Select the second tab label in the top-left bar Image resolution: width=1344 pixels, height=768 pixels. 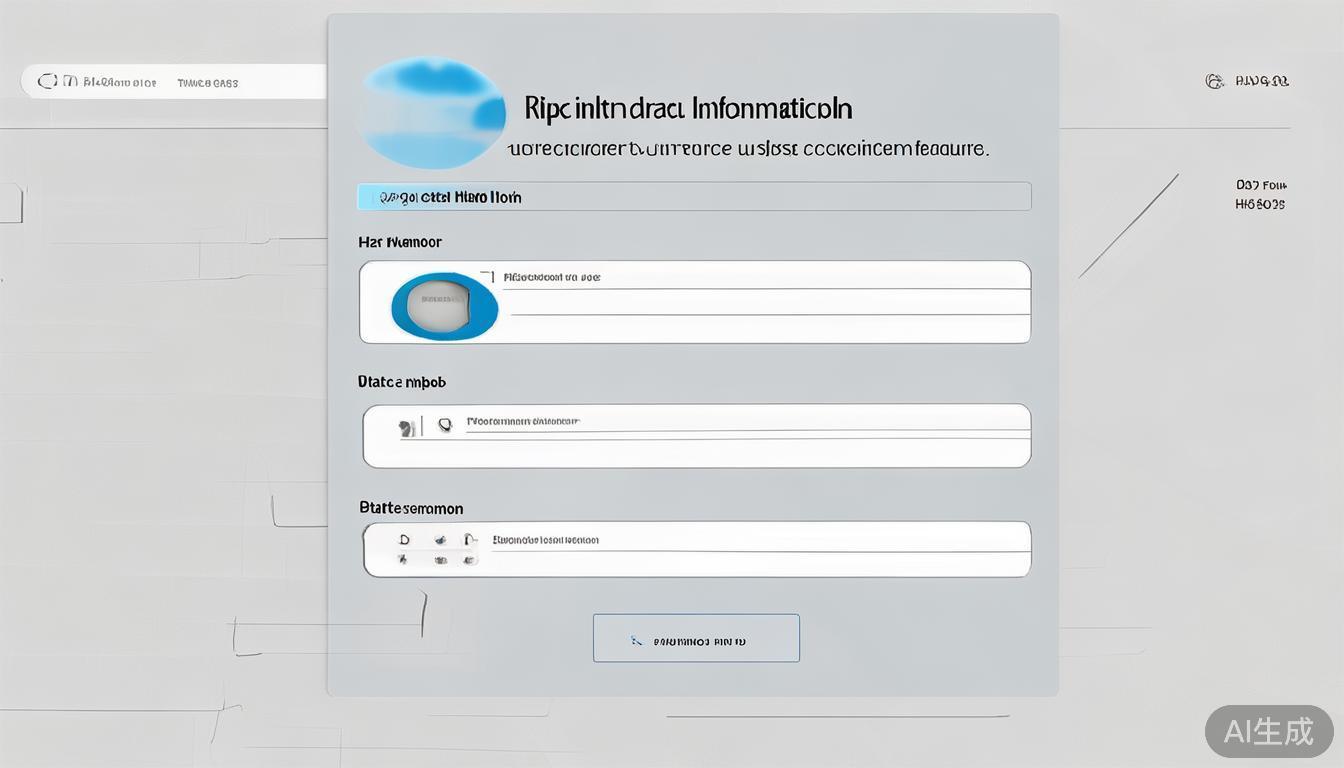pos(208,83)
